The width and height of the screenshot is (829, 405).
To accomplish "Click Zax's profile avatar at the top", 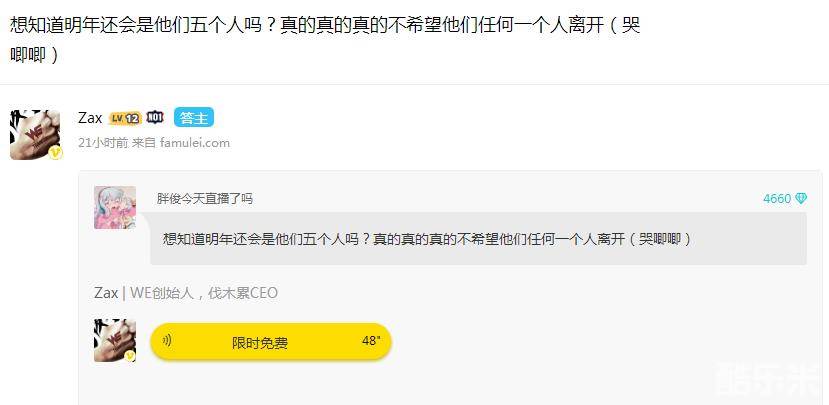I will [x=34, y=134].
